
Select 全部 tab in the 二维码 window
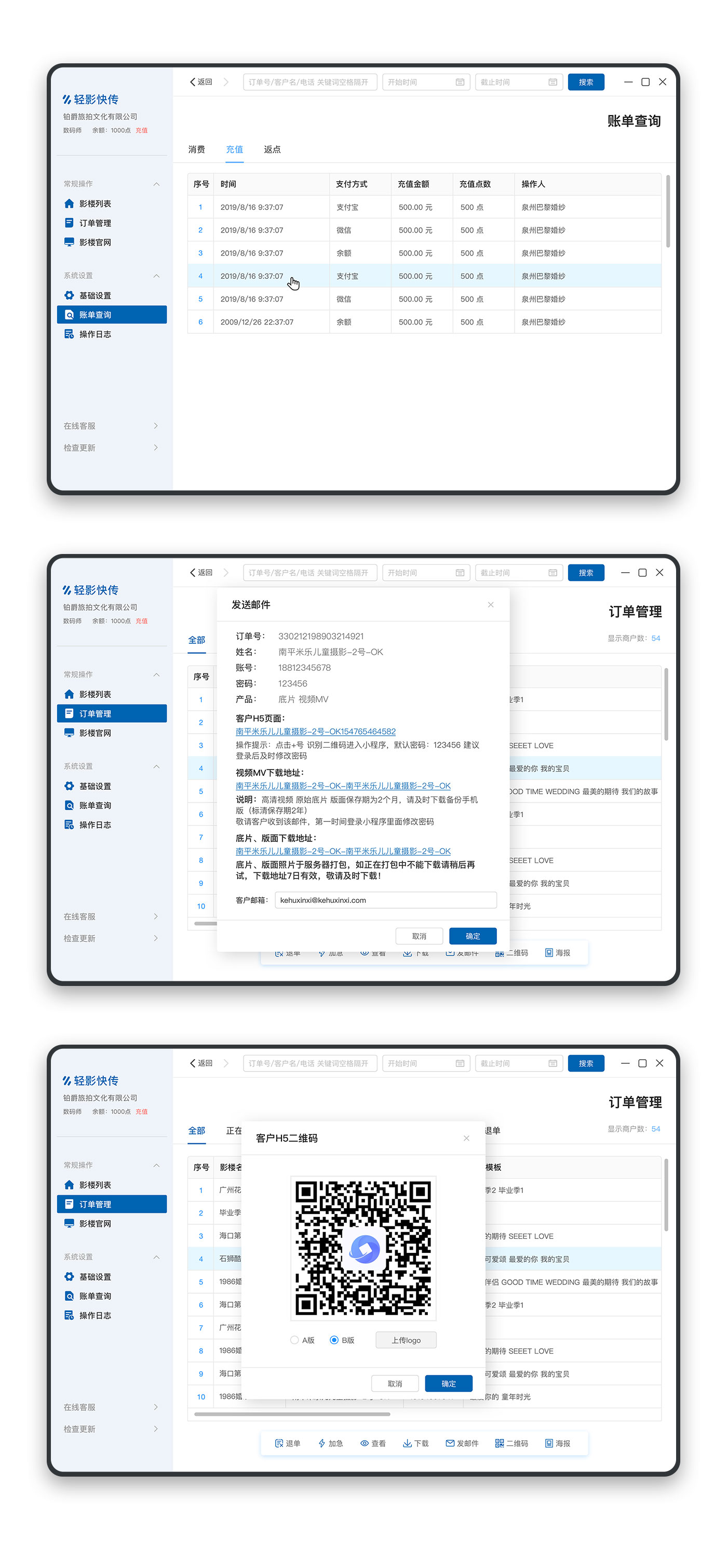point(197,1130)
